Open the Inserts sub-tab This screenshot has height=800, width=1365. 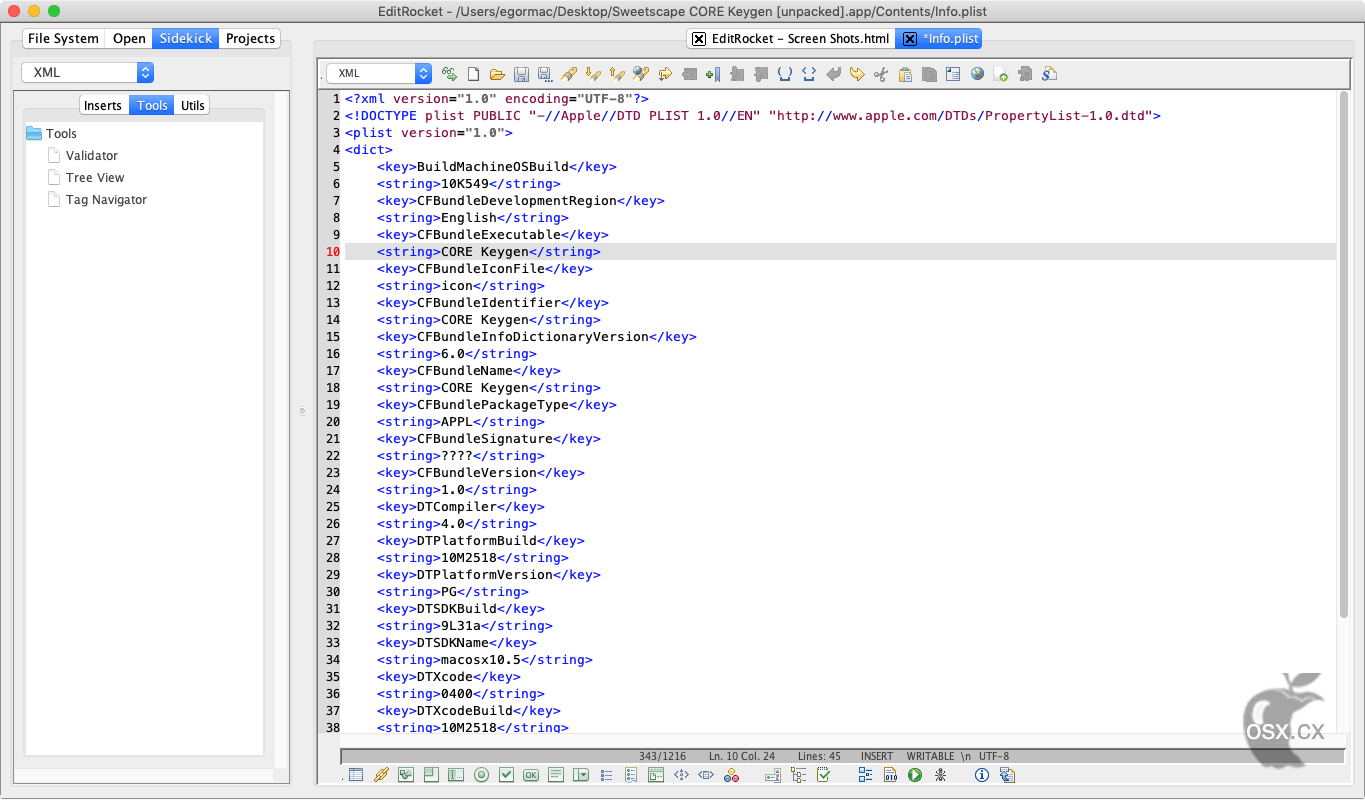tap(103, 105)
